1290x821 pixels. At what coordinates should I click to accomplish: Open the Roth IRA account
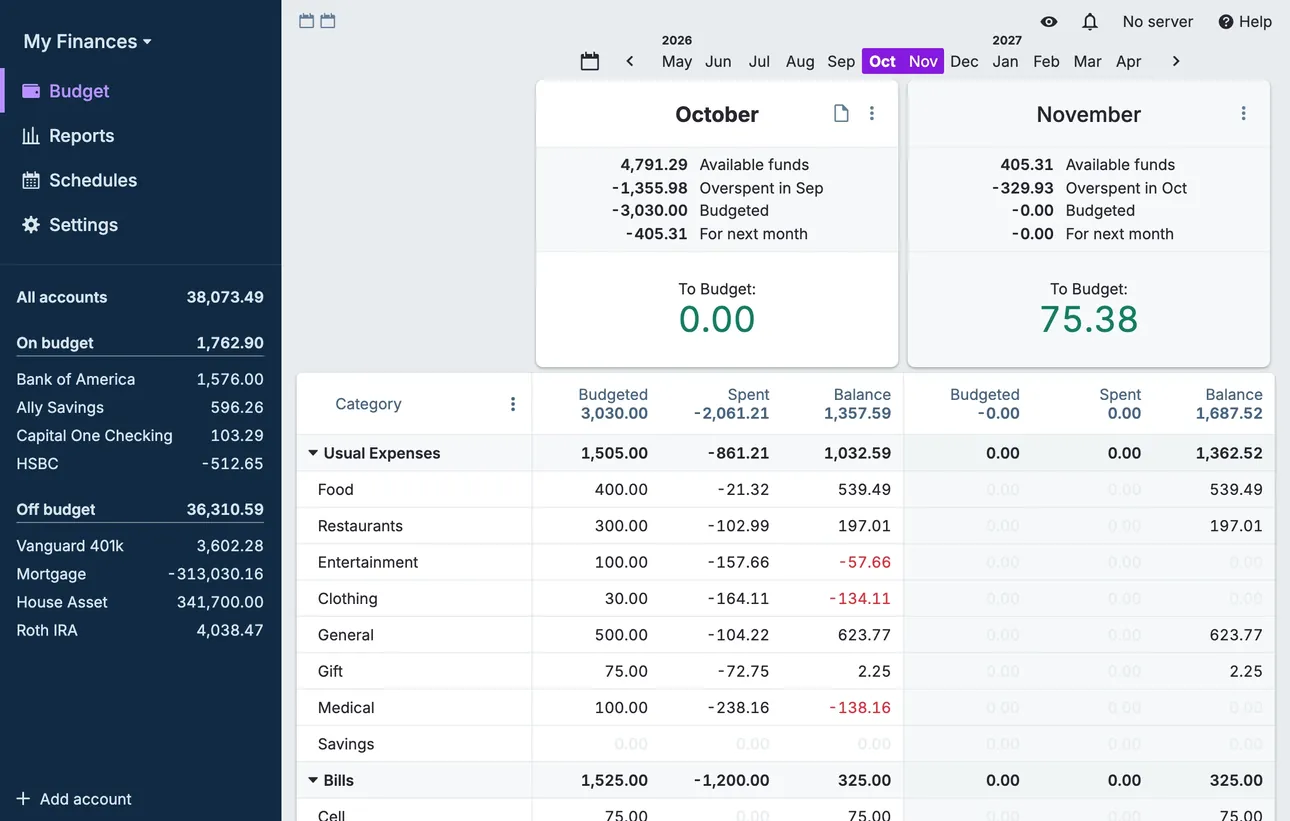140,630
